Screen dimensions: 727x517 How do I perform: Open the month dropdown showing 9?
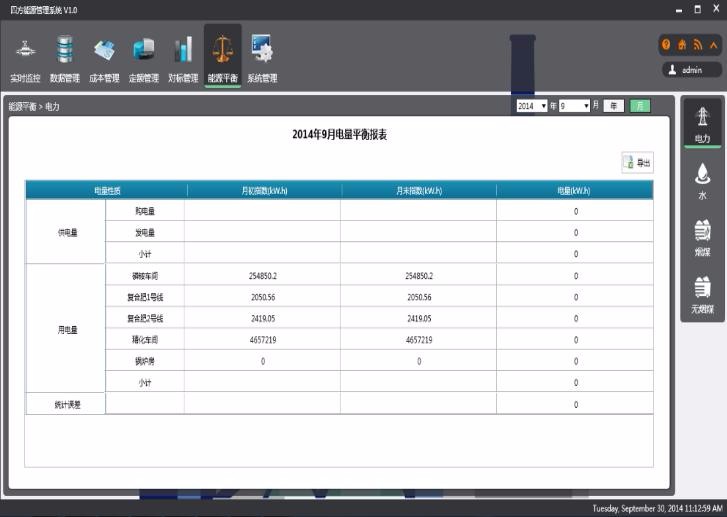coord(574,106)
